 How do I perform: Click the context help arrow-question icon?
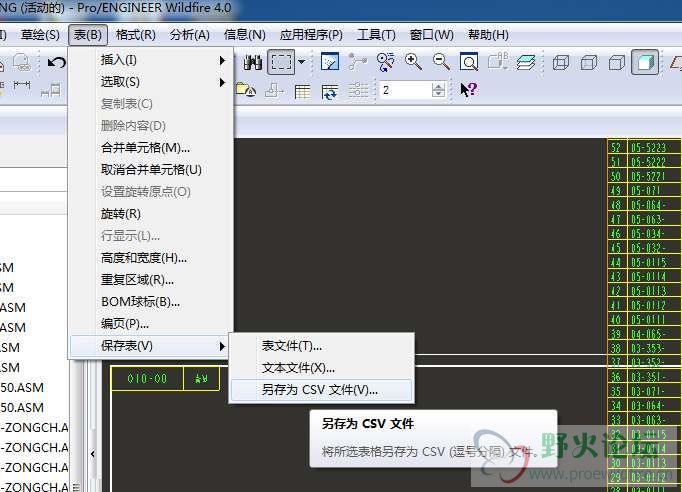pyautogui.click(x=469, y=90)
